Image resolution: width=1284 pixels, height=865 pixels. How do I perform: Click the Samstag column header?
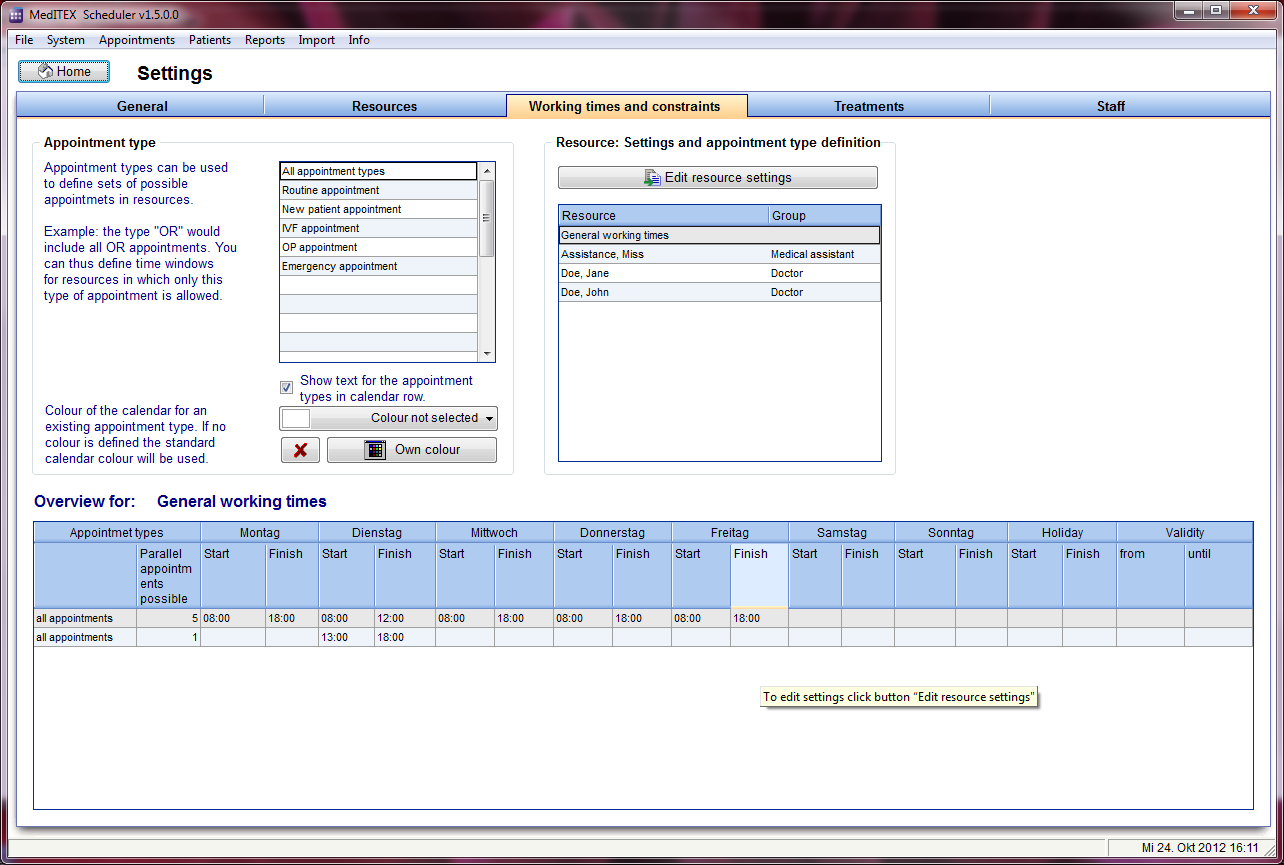842,533
